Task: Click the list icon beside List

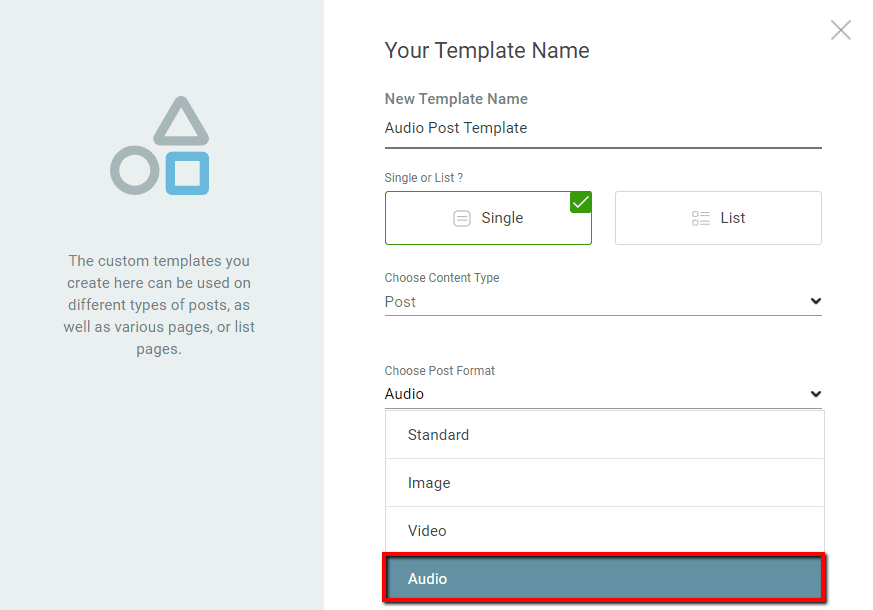Action: [701, 218]
